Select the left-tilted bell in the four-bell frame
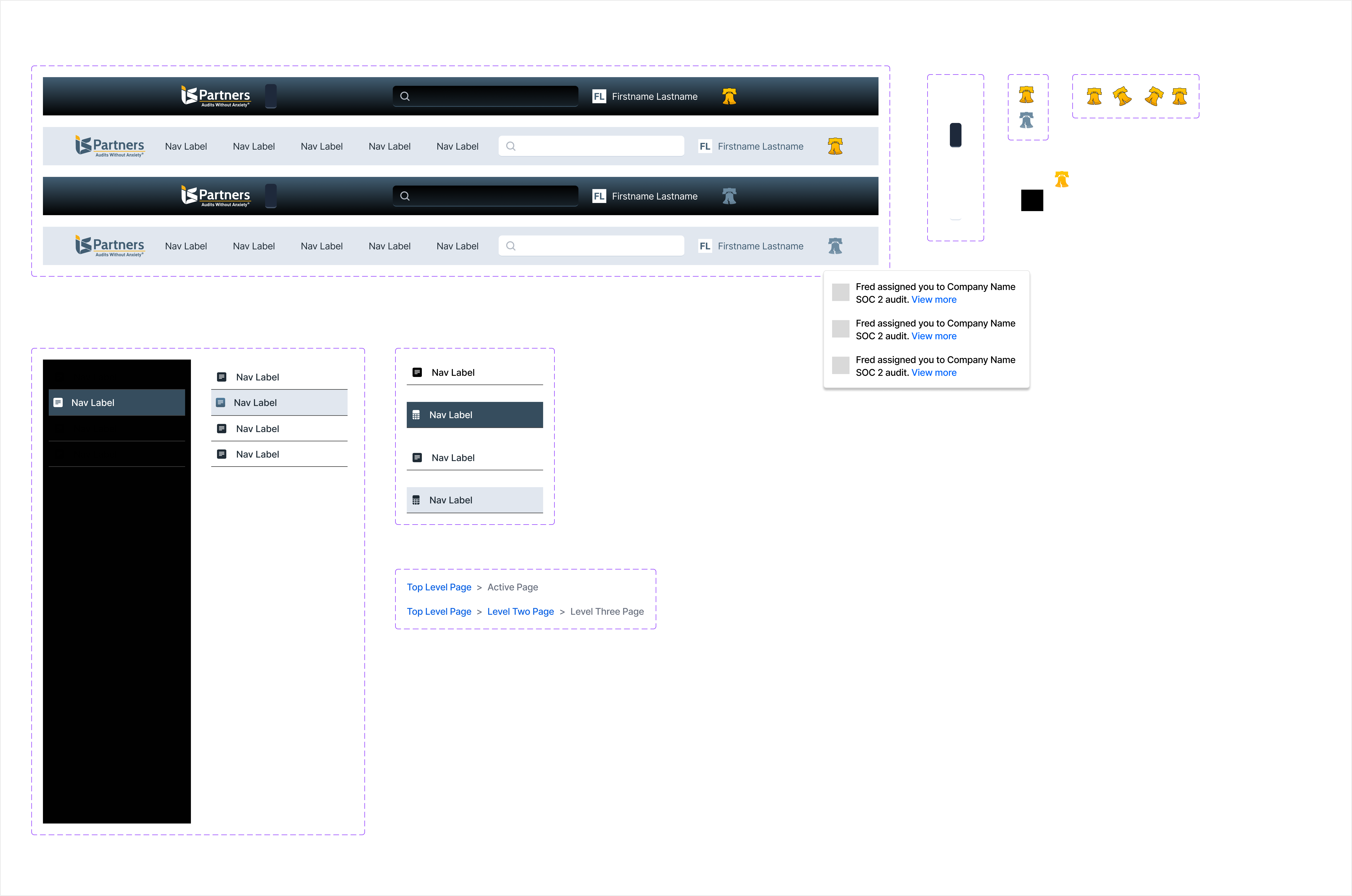1352x896 pixels. pyautogui.click(x=1122, y=96)
